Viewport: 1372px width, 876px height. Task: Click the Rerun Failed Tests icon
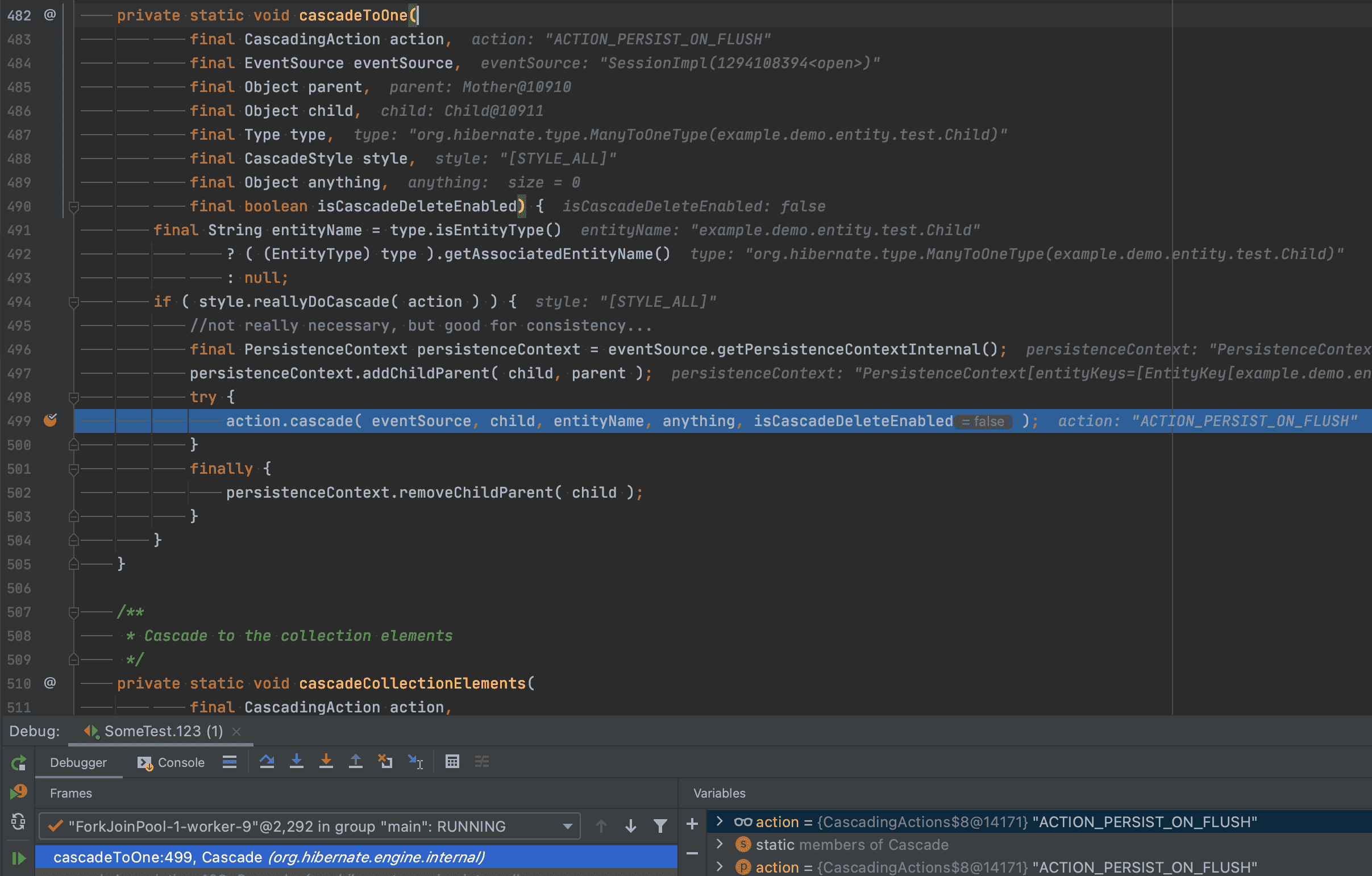point(18,792)
